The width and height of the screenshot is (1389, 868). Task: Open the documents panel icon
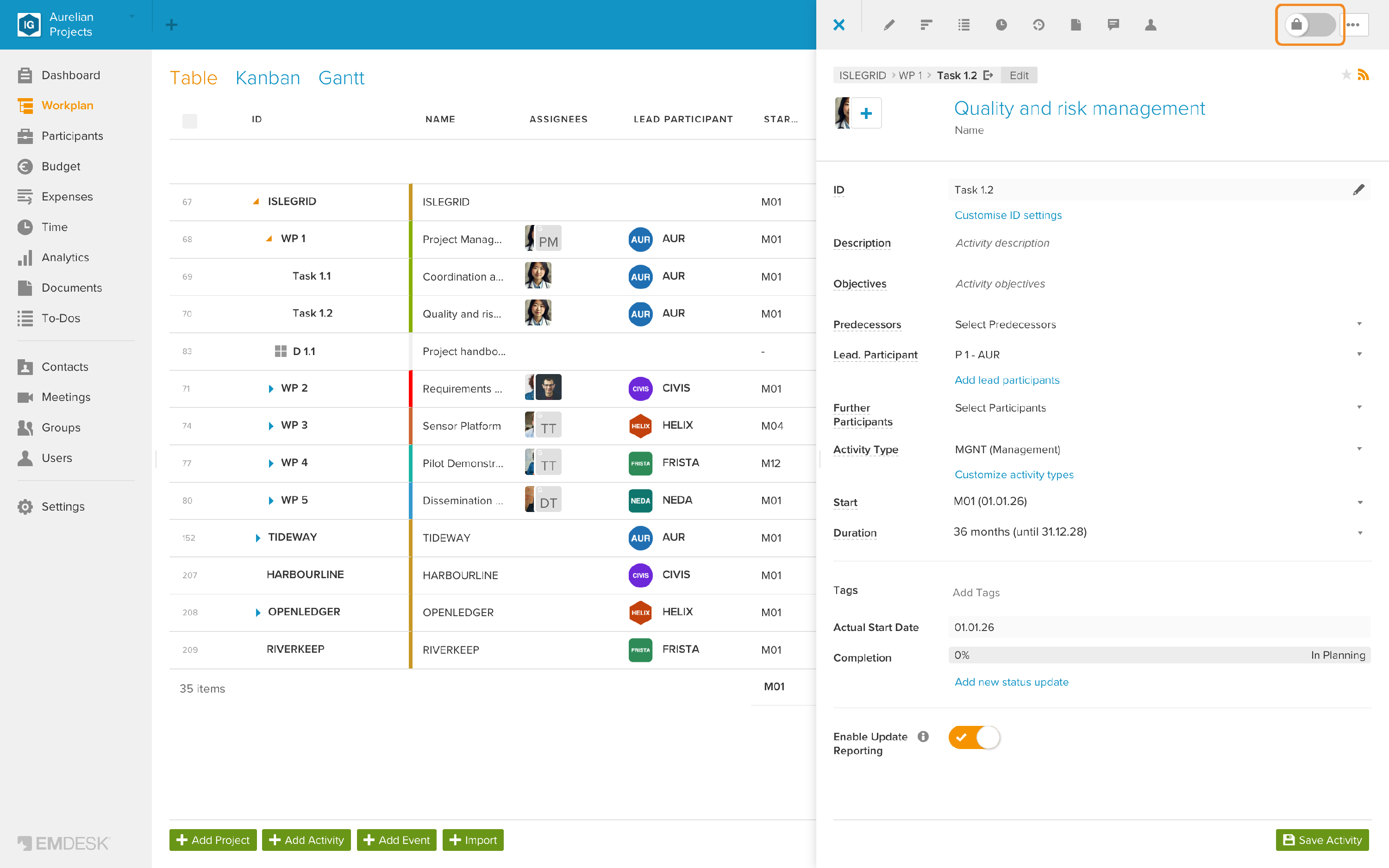(1076, 25)
